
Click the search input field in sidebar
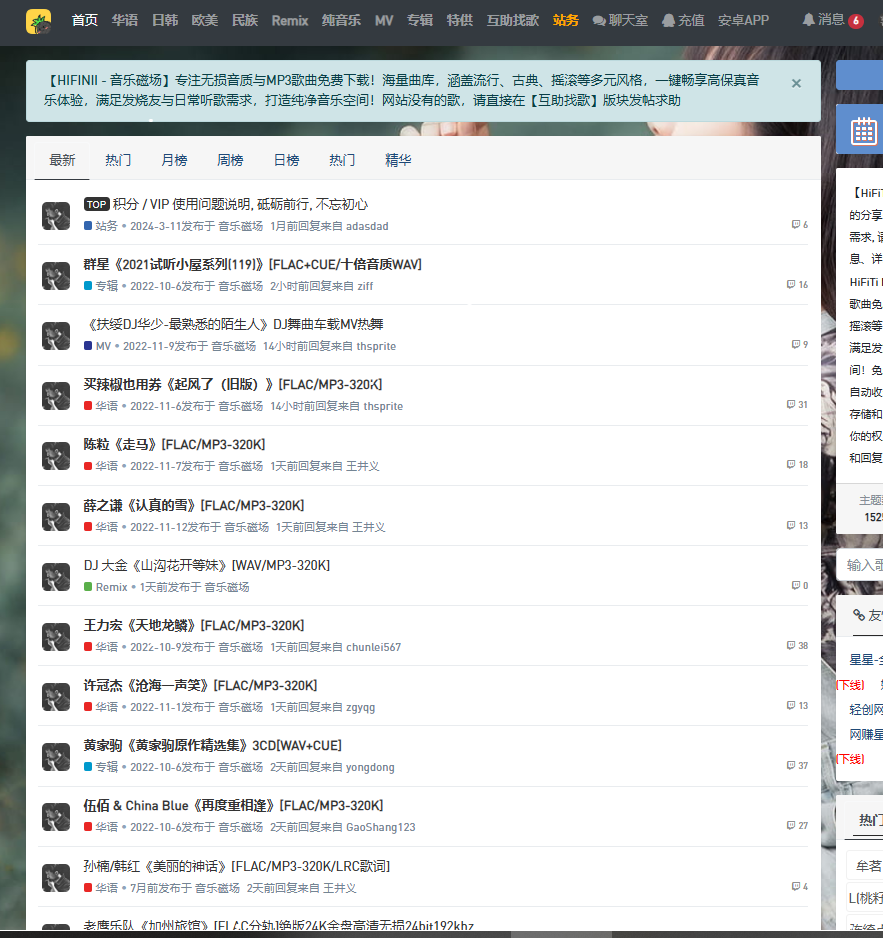861,565
